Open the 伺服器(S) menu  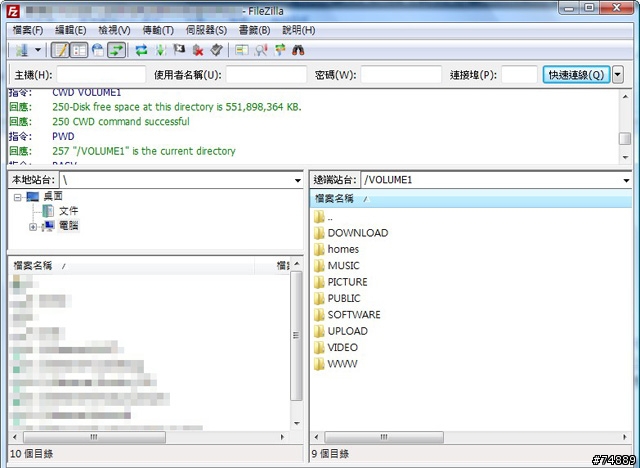(x=206, y=30)
